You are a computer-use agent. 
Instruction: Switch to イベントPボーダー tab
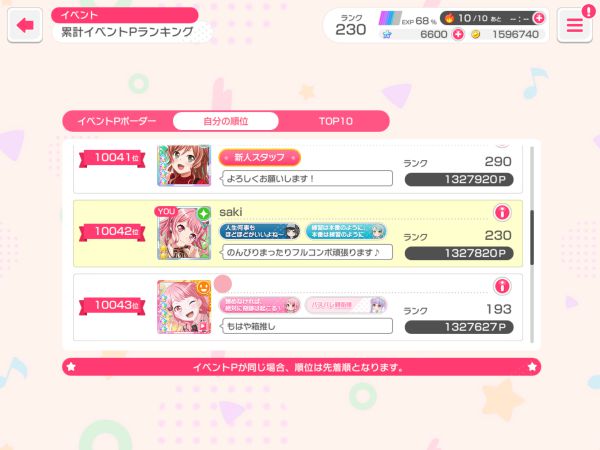(117, 121)
